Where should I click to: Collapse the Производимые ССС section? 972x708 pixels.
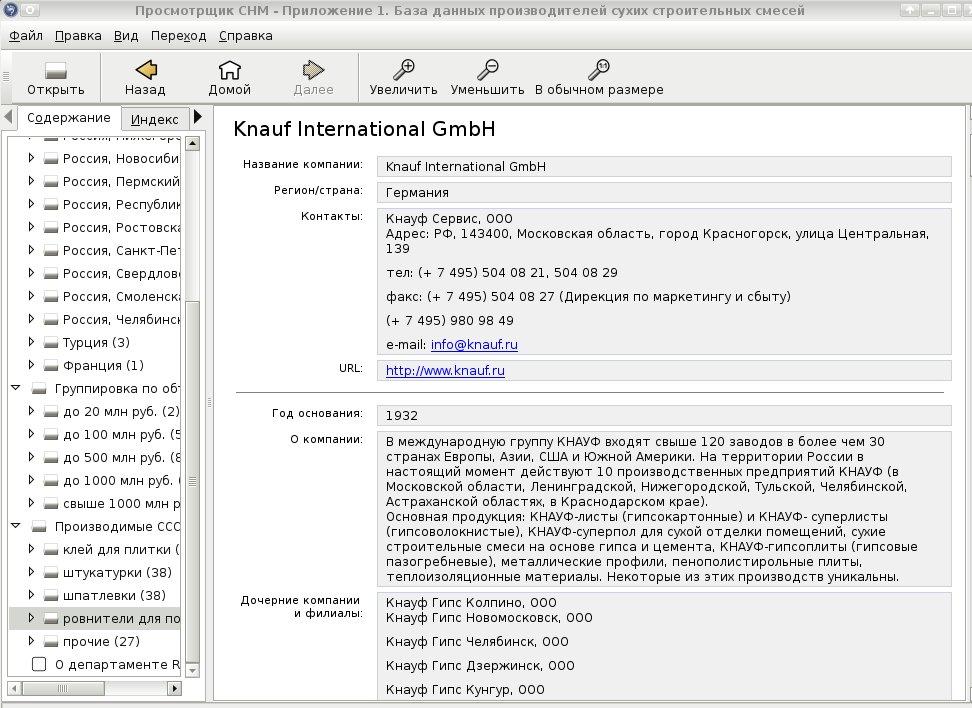point(16,526)
